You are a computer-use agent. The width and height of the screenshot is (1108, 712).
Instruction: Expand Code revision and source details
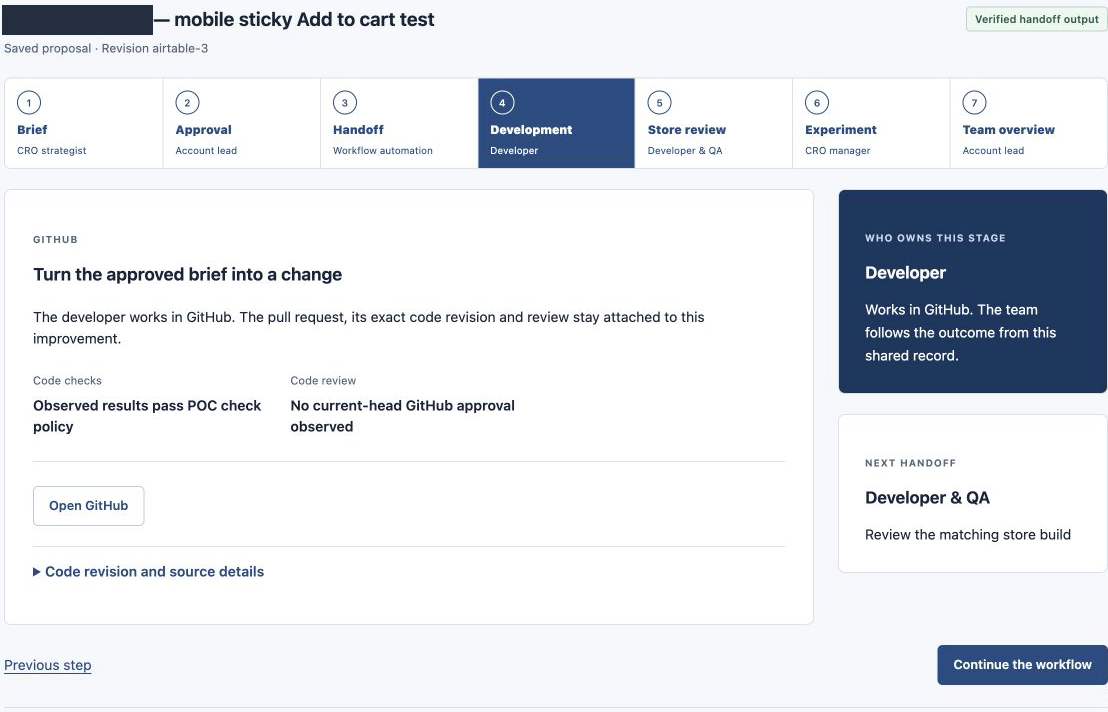148,571
